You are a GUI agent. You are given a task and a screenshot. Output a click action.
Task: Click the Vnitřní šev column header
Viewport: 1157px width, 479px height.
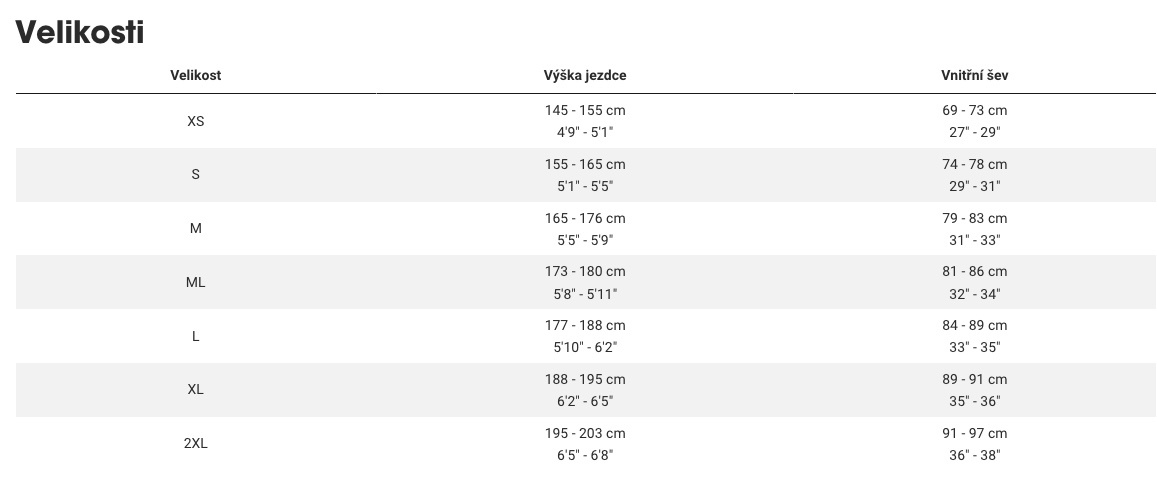coord(974,75)
